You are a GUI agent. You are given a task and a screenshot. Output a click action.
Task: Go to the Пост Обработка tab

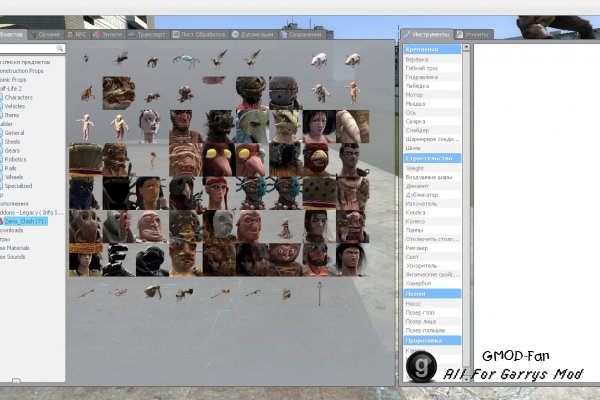tap(199, 34)
